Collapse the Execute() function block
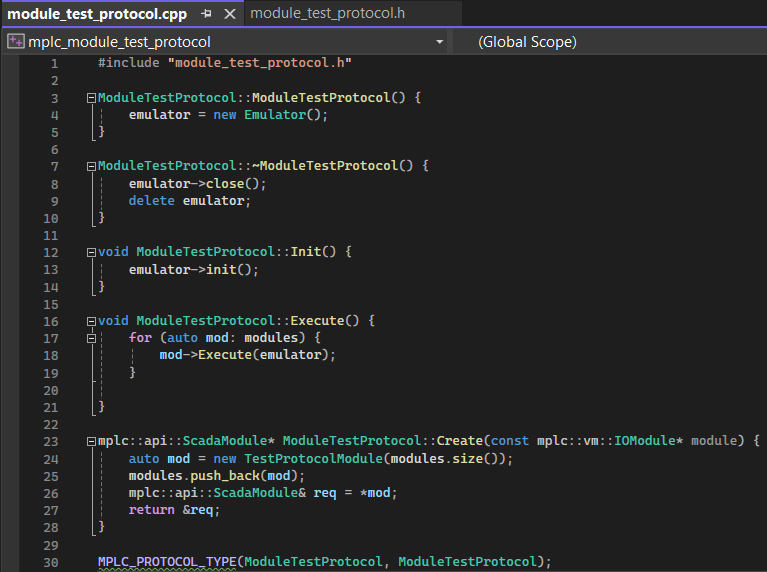This screenshot has width=767, height=572. (91, 321)
